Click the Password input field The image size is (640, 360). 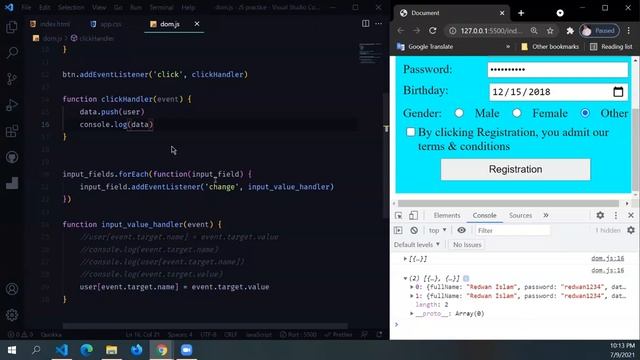pos(558,69)
